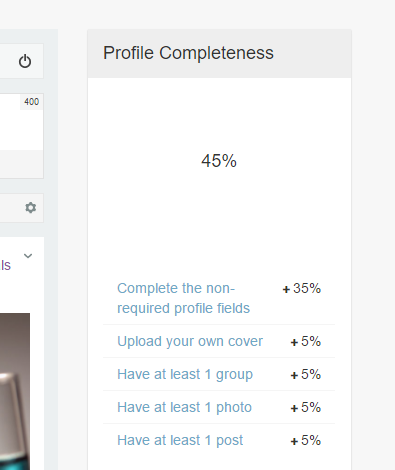Expand the downward chevron arrow
The height and width of the screenshot is (470, 395).
point(28,256)
